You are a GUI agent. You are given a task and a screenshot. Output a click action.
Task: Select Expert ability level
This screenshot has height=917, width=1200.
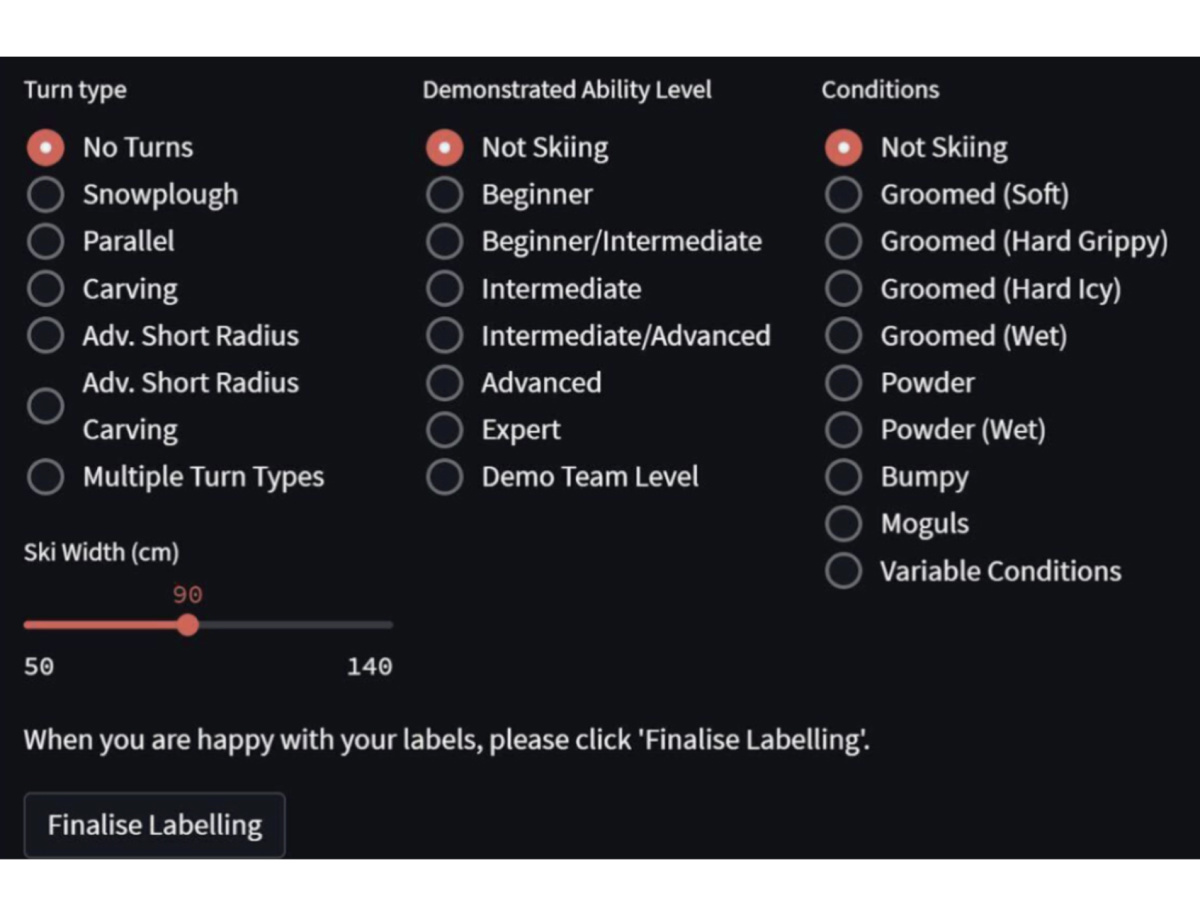coord(444,430)
